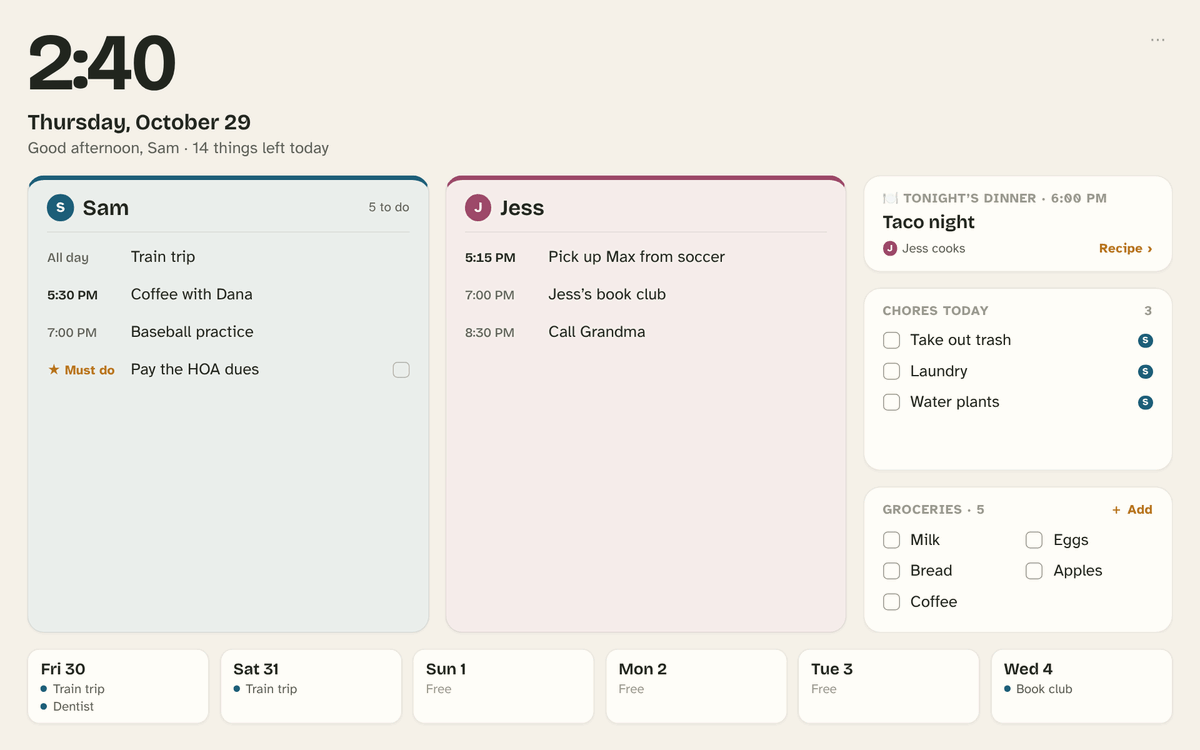Viewport: 1200px width, 750px height.
Task: Click the Jess cooks avatar icon
Action: [890, 249]
